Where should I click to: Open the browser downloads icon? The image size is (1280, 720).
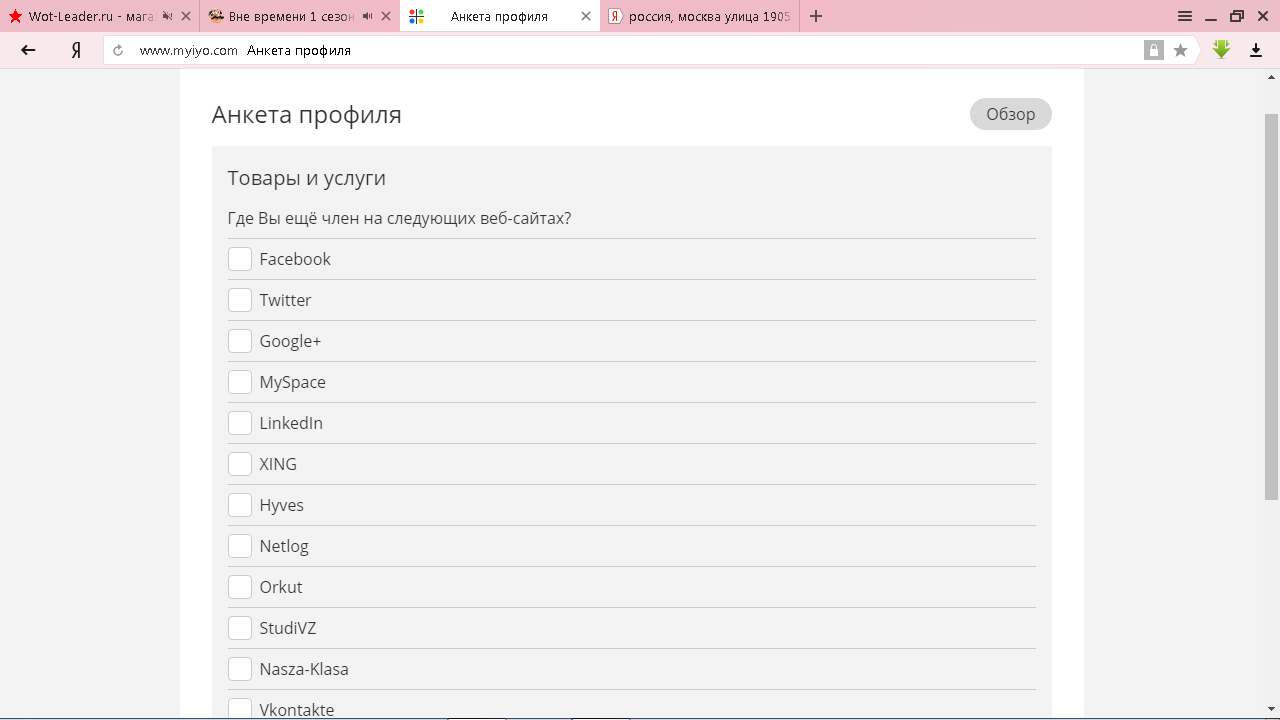(x=1256, y=50)
